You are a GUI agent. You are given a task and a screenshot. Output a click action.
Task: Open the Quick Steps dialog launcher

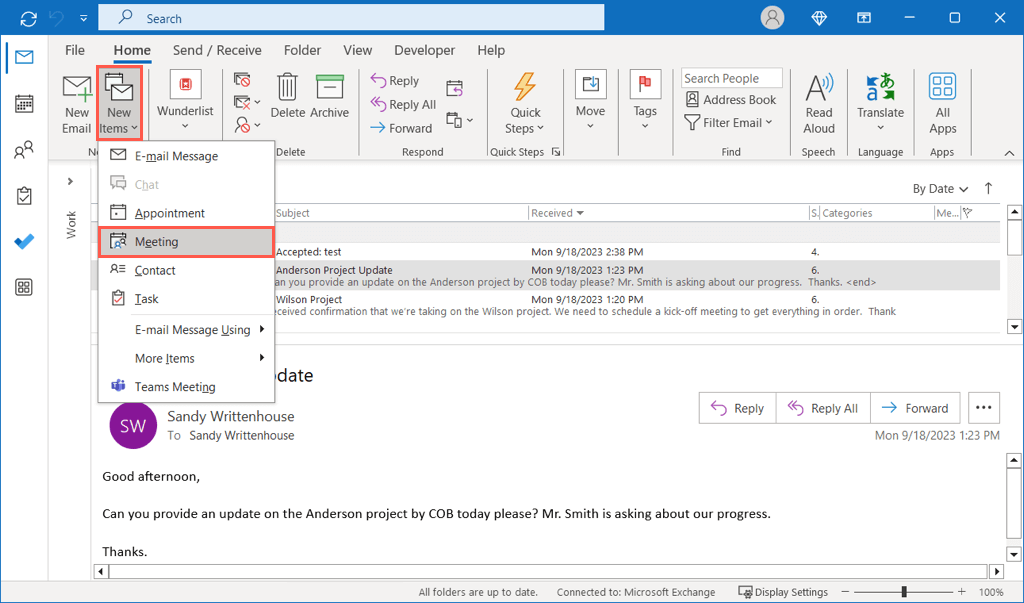point(556,152)
